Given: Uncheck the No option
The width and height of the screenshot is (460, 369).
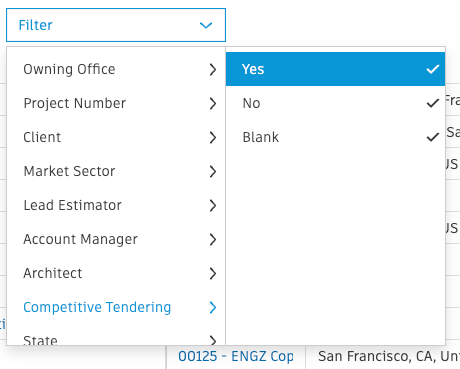Looking at the screenshot, I should pyautogui.click(x=433, y=103).
